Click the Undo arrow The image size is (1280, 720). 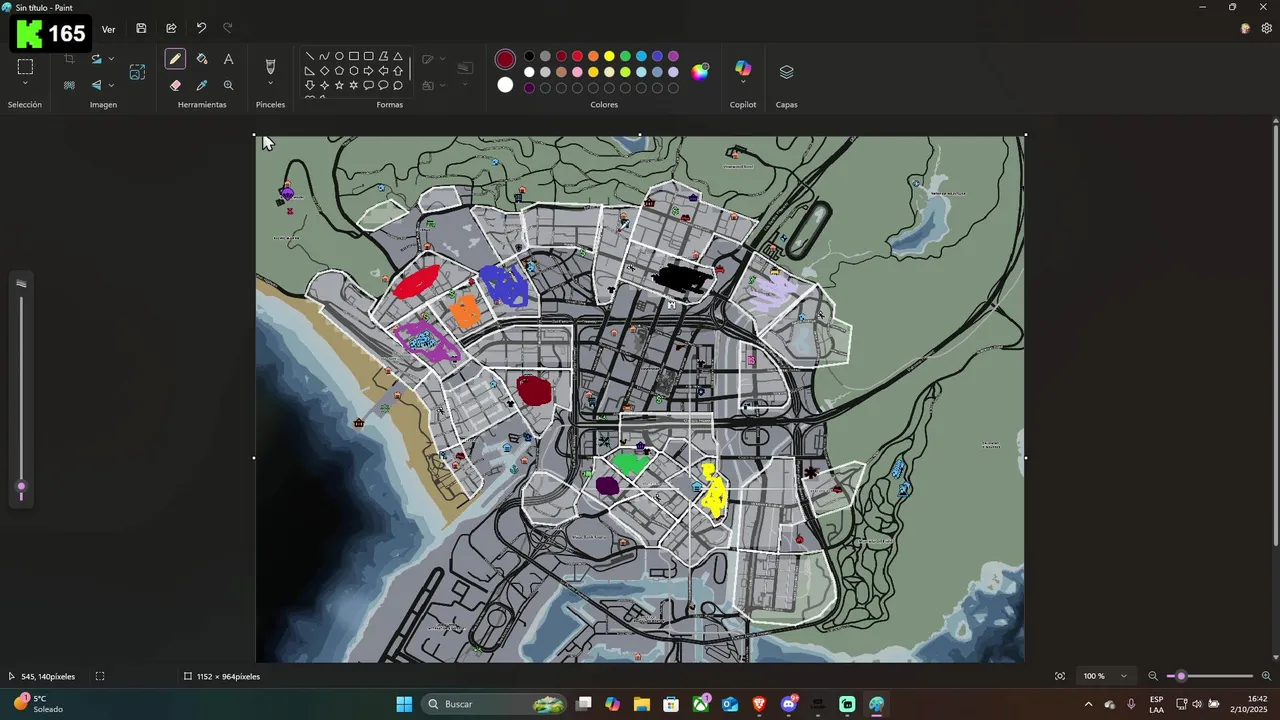pos(201,29)
